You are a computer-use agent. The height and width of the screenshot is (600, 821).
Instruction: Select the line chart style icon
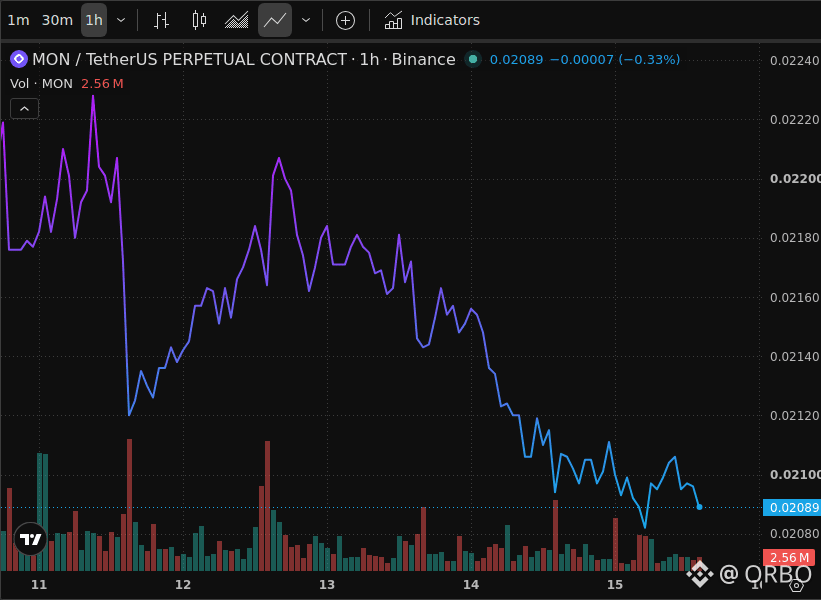[275, 20]
